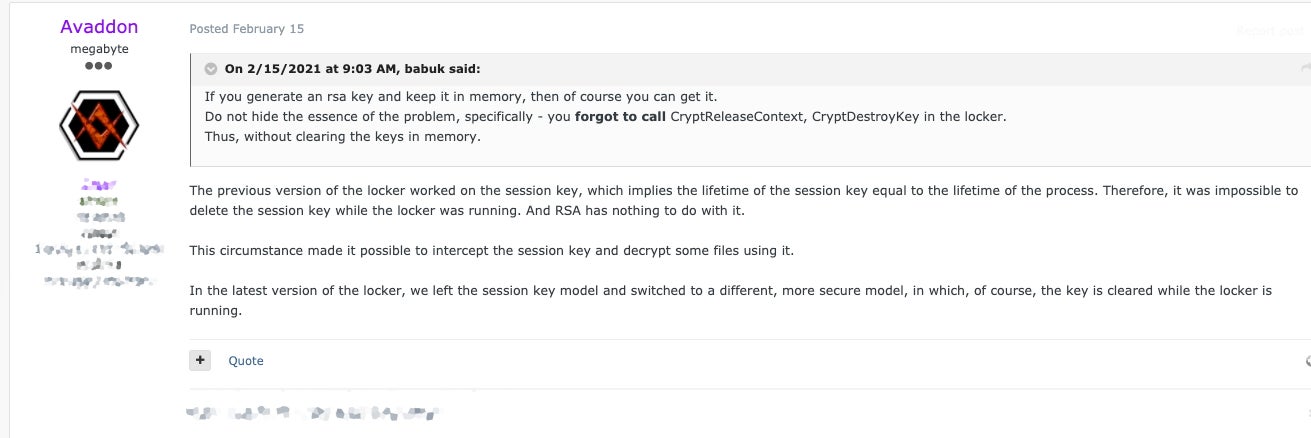
Task: Click the megabyte rank label
Action: tap(99, 48)
